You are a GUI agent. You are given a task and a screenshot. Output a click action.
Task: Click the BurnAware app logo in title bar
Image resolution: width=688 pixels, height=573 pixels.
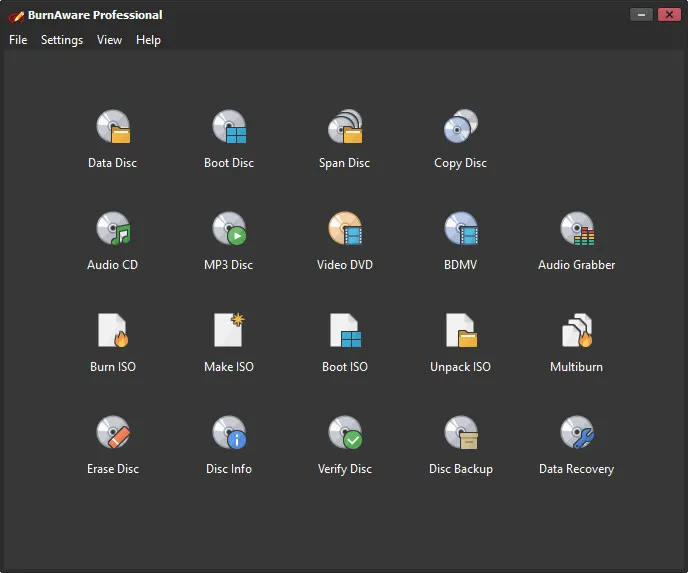click(x=16, y=16)
